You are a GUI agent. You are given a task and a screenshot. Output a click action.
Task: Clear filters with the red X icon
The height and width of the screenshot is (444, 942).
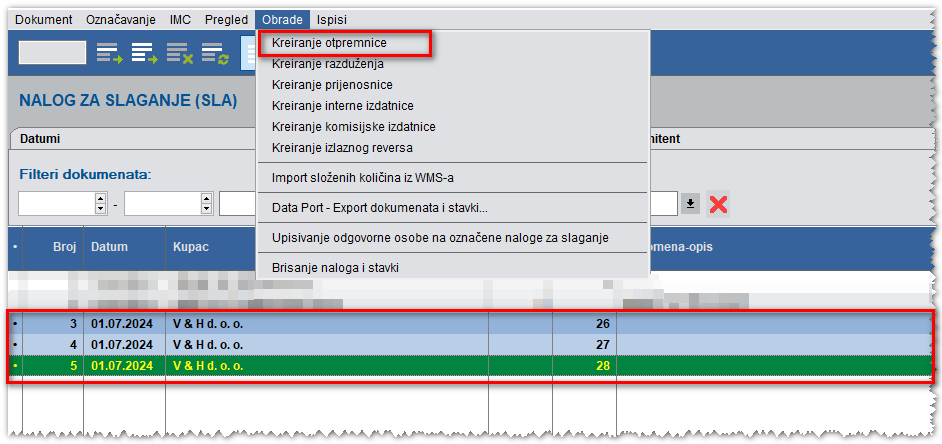718,204
